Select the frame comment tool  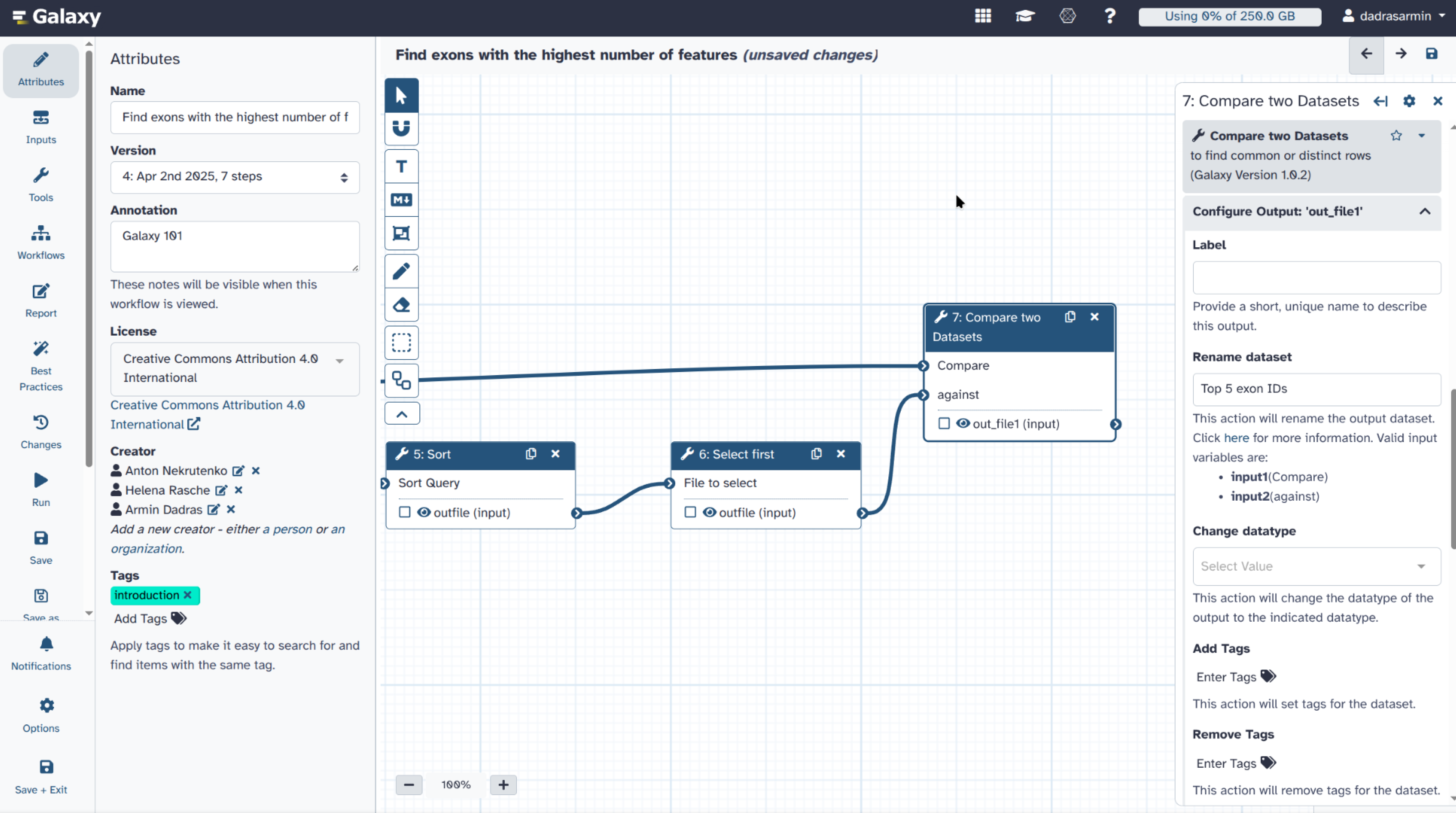coord(401,233)
